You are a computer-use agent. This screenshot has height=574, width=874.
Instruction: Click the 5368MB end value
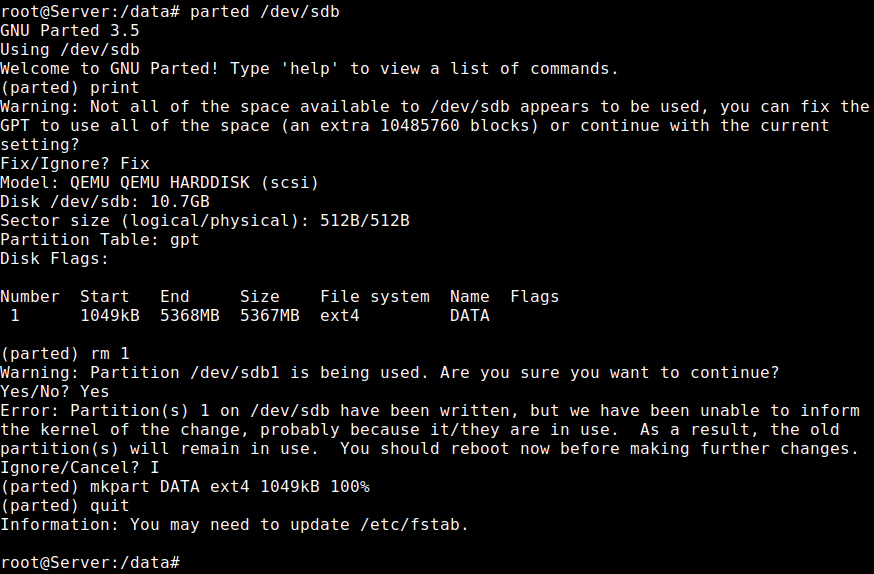click(190, 315)
